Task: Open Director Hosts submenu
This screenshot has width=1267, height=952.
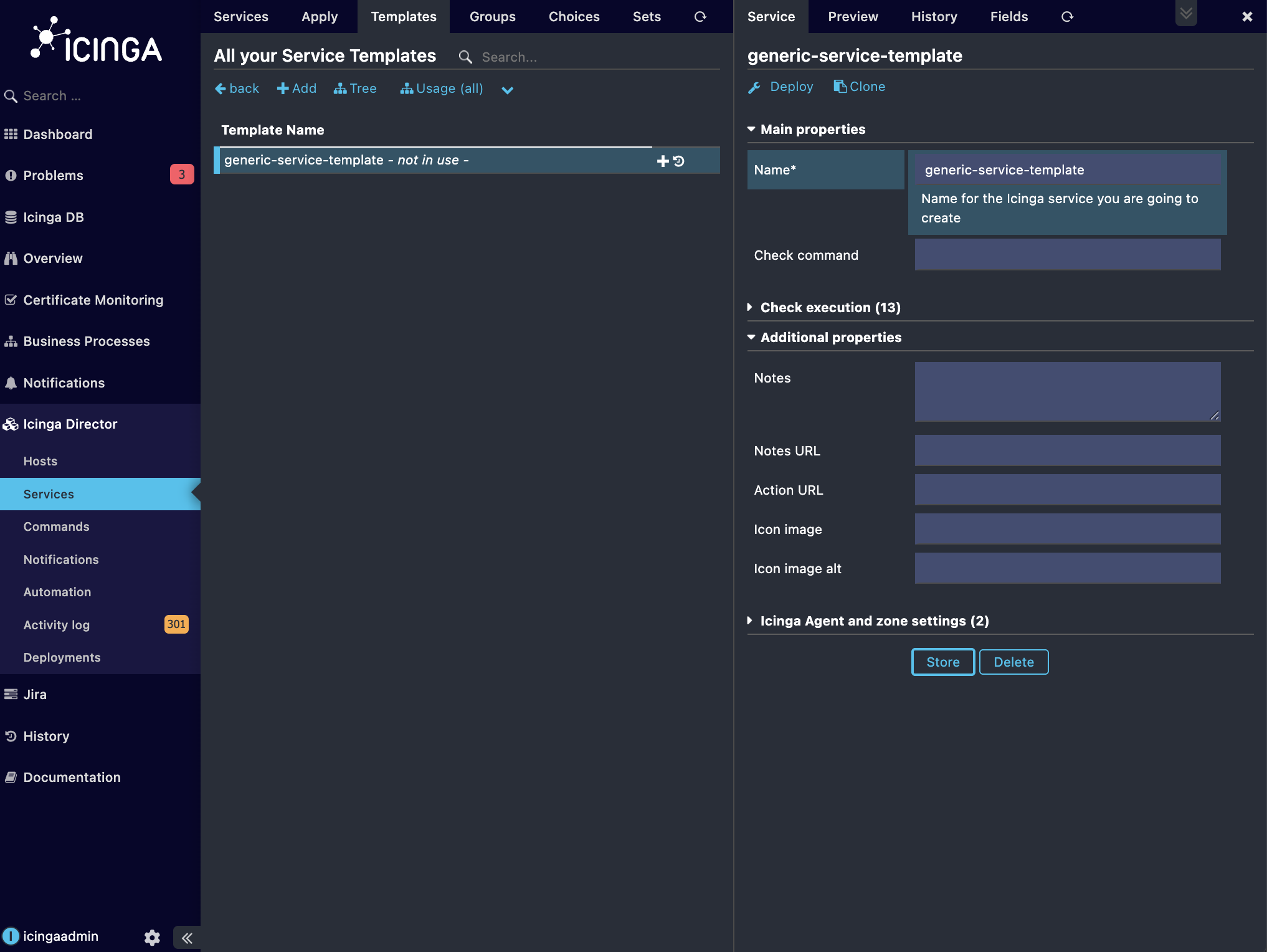Action: 40,461
